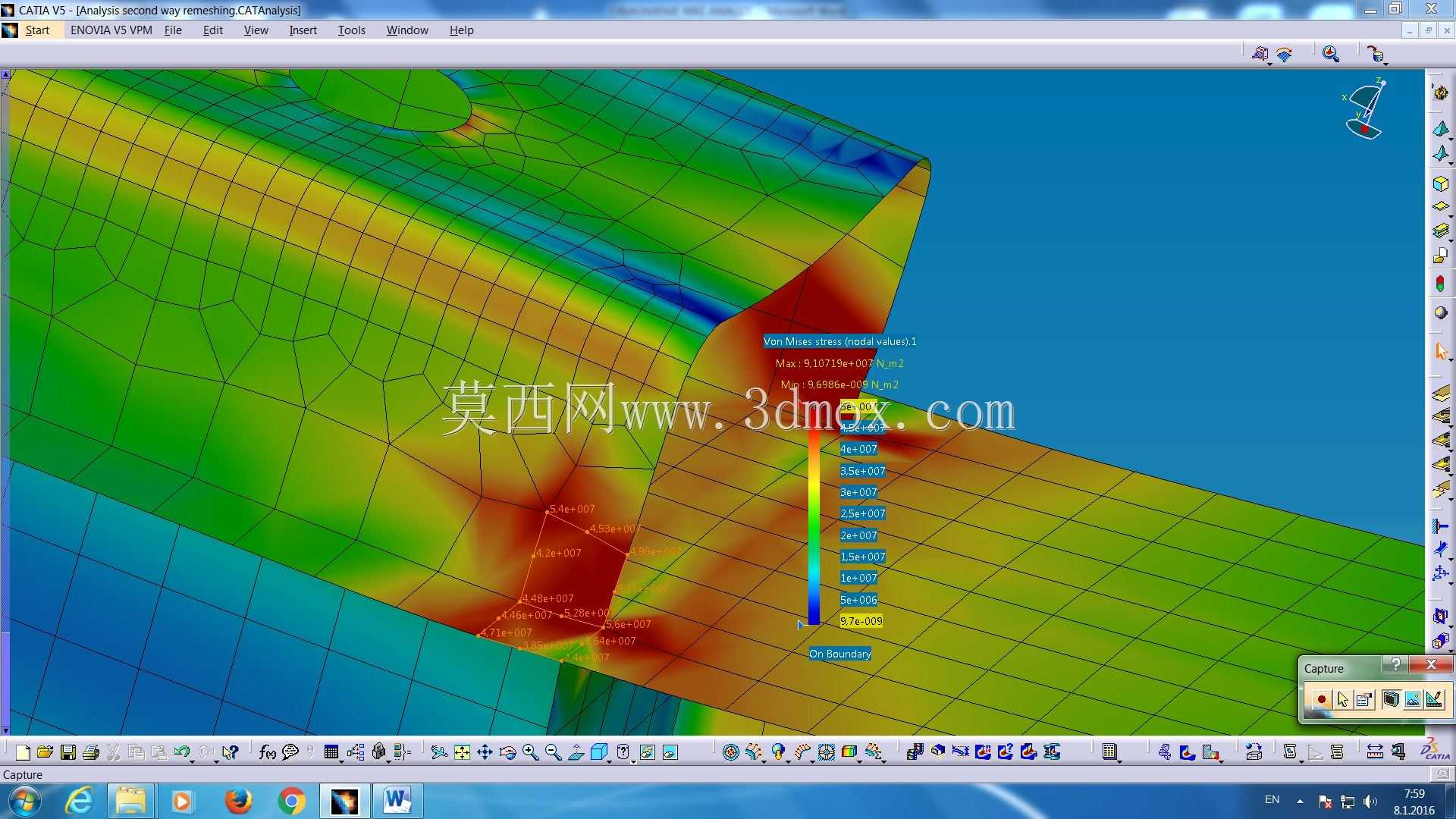Click the Information icon with question mark

(1006, 752)
